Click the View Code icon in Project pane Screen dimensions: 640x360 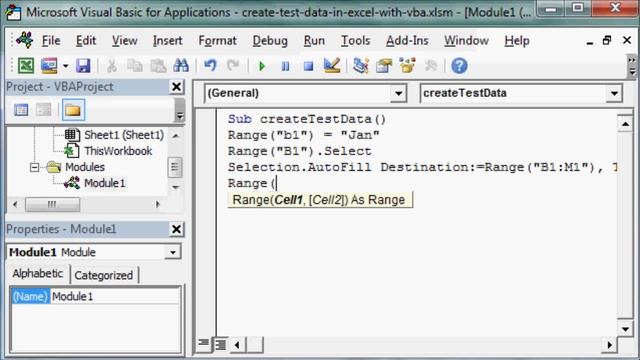click(x=21, y=110)
